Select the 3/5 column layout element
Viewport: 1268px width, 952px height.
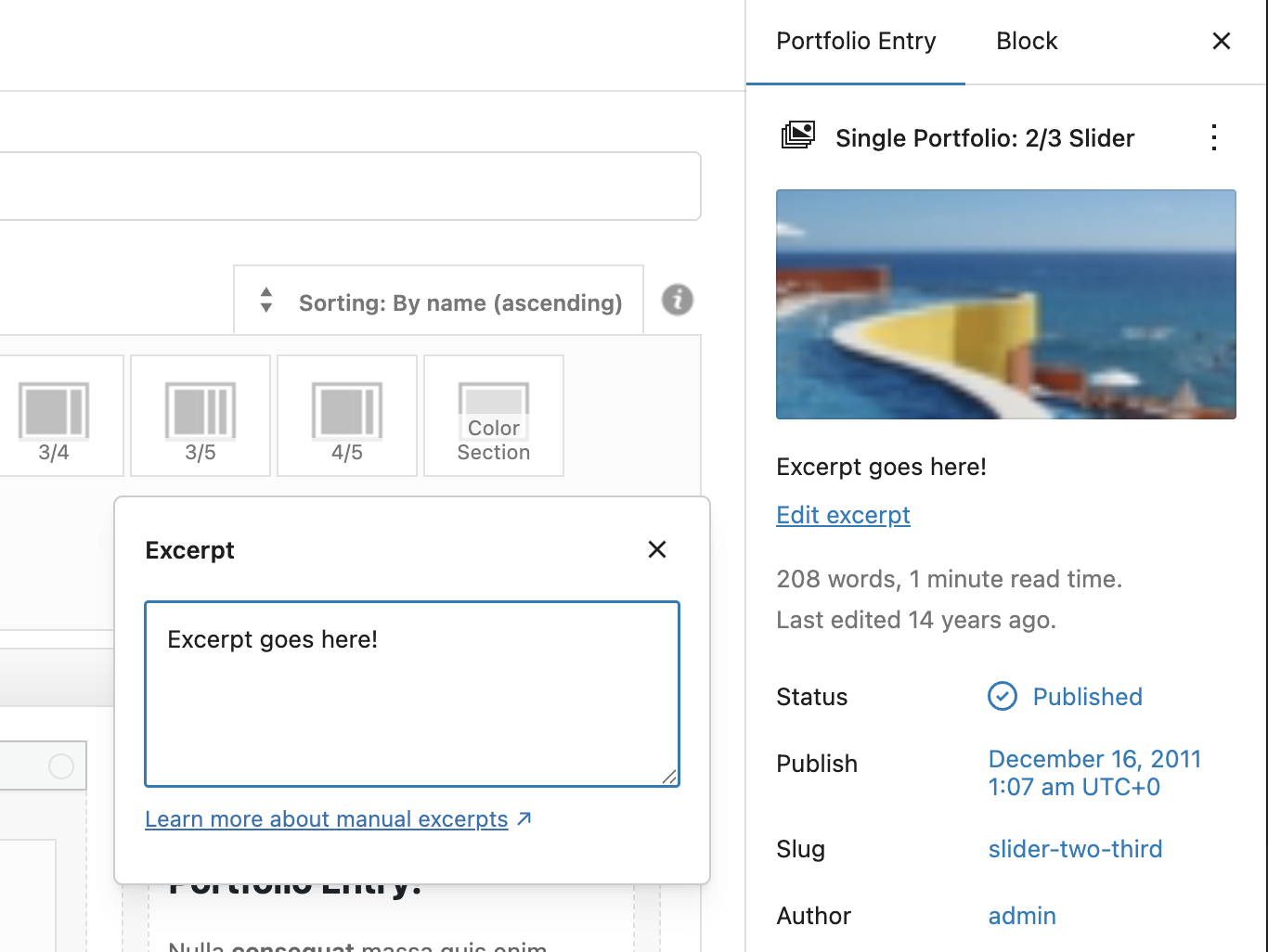coord(201,415)
